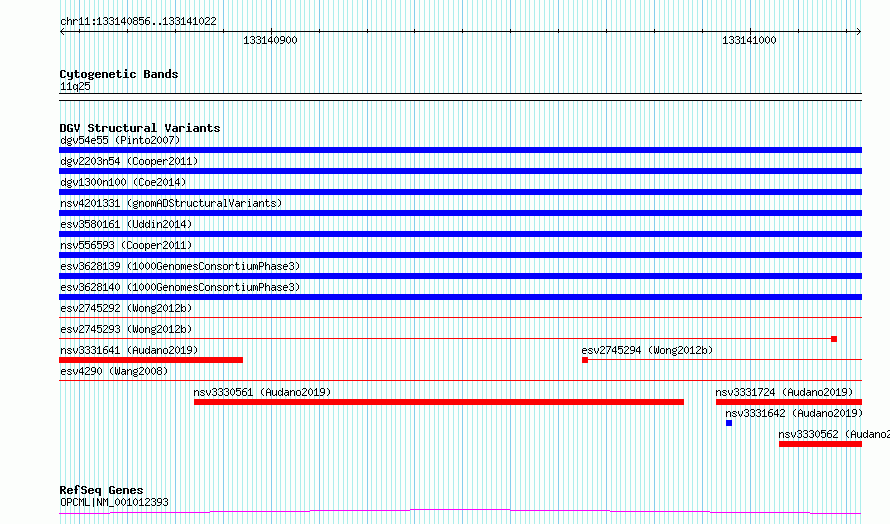
Task: Click the left arrow of the ruler
Action: point(62,32)
